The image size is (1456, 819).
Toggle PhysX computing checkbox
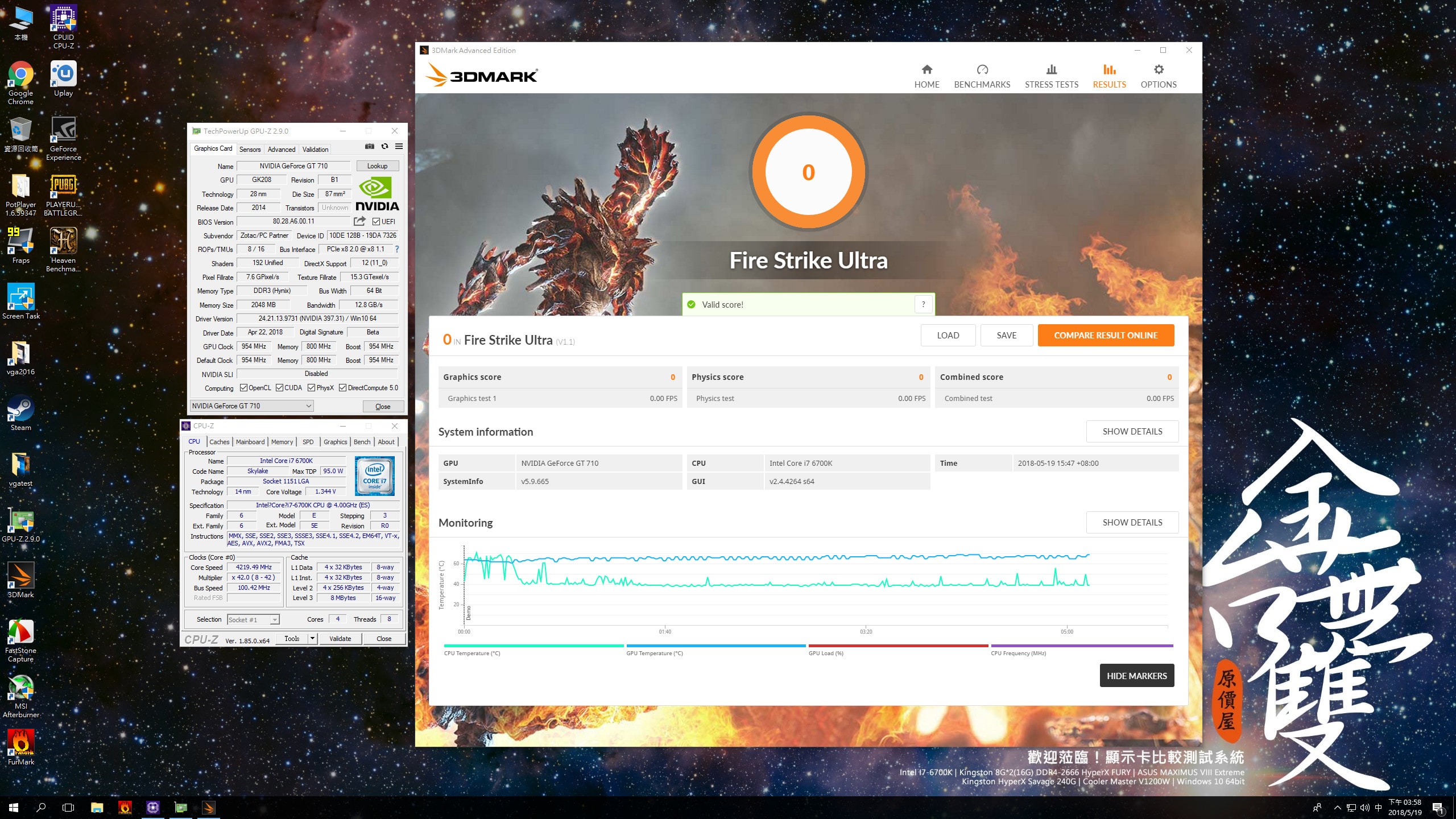coord(311,388)
